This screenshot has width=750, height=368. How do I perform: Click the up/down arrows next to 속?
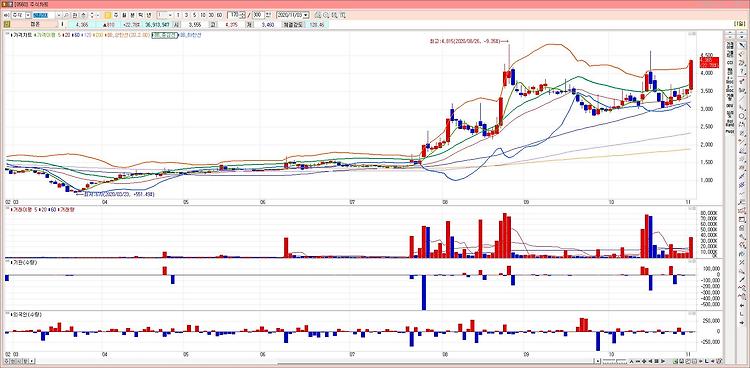92,15
